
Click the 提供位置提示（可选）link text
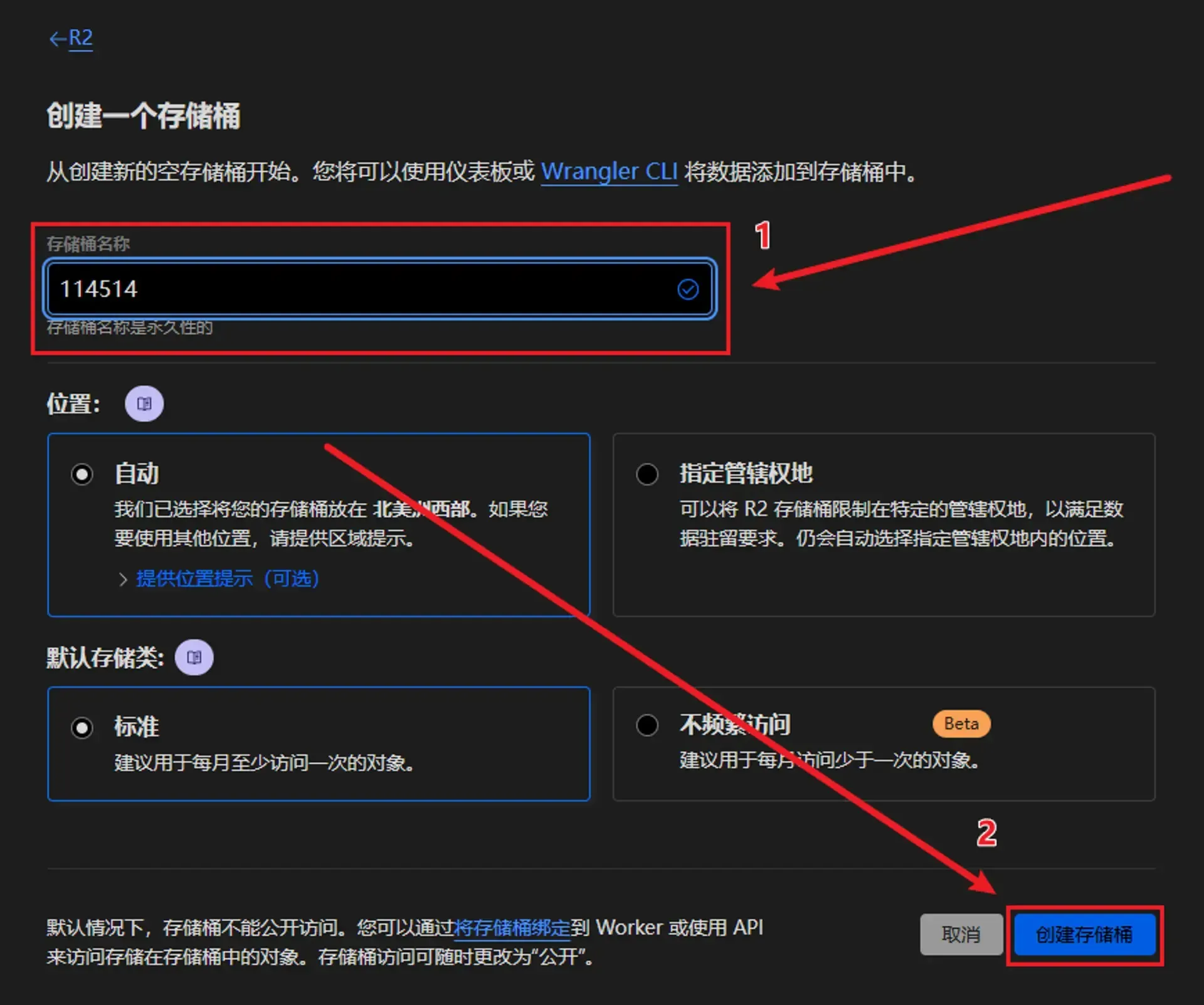coord(228,578)
